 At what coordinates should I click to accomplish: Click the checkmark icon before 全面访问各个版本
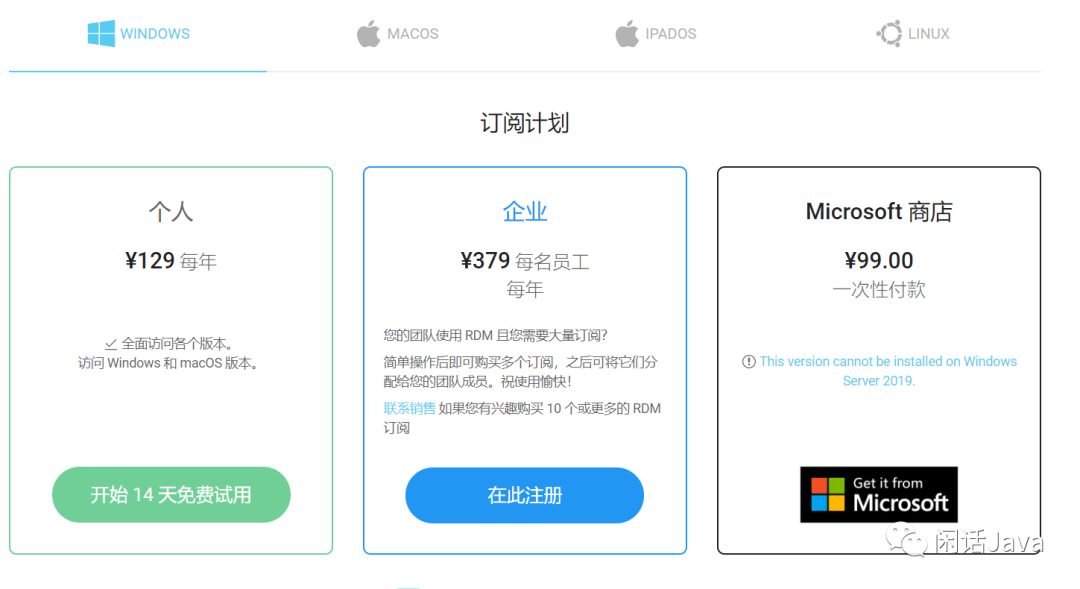coord(111,344)
